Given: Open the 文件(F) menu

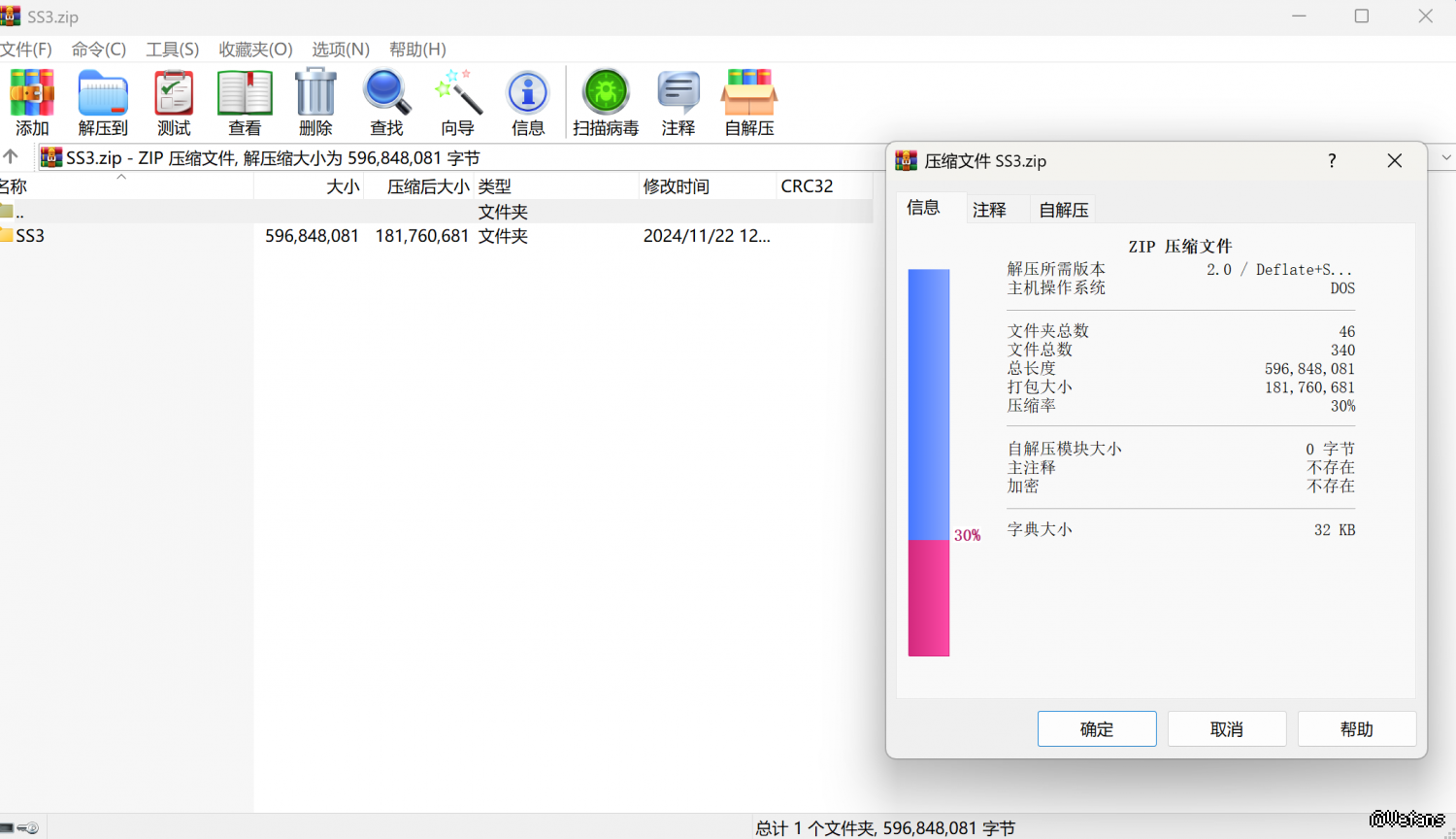Looking at the screenshot, I should click(26, 50).
